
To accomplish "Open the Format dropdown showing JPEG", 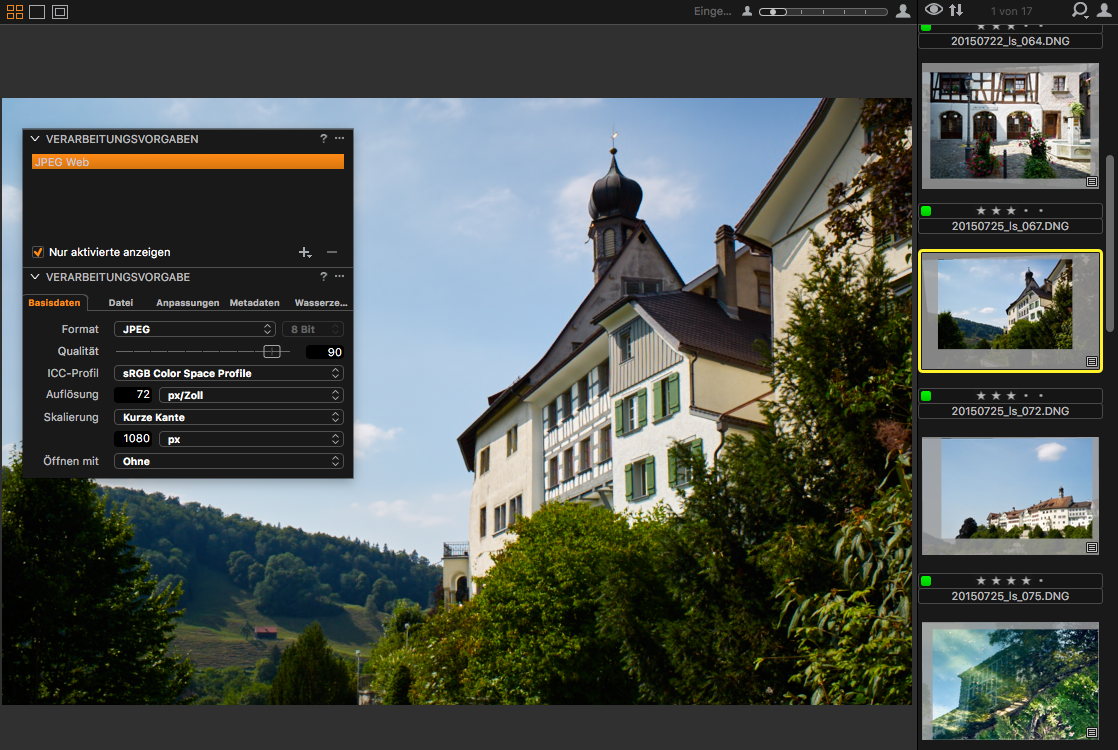I will [x=195, y=329].
